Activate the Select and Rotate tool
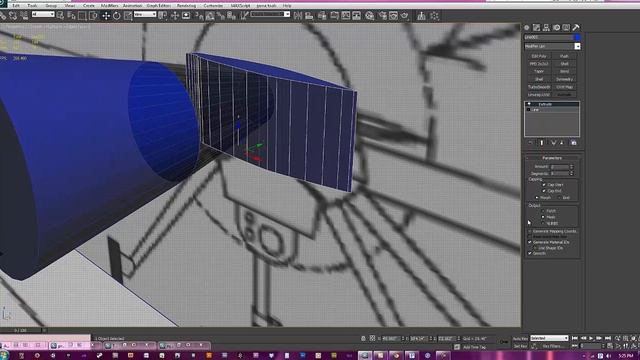Image resolution: width=640 pixels, height=360 pixels. coord(117,16)
